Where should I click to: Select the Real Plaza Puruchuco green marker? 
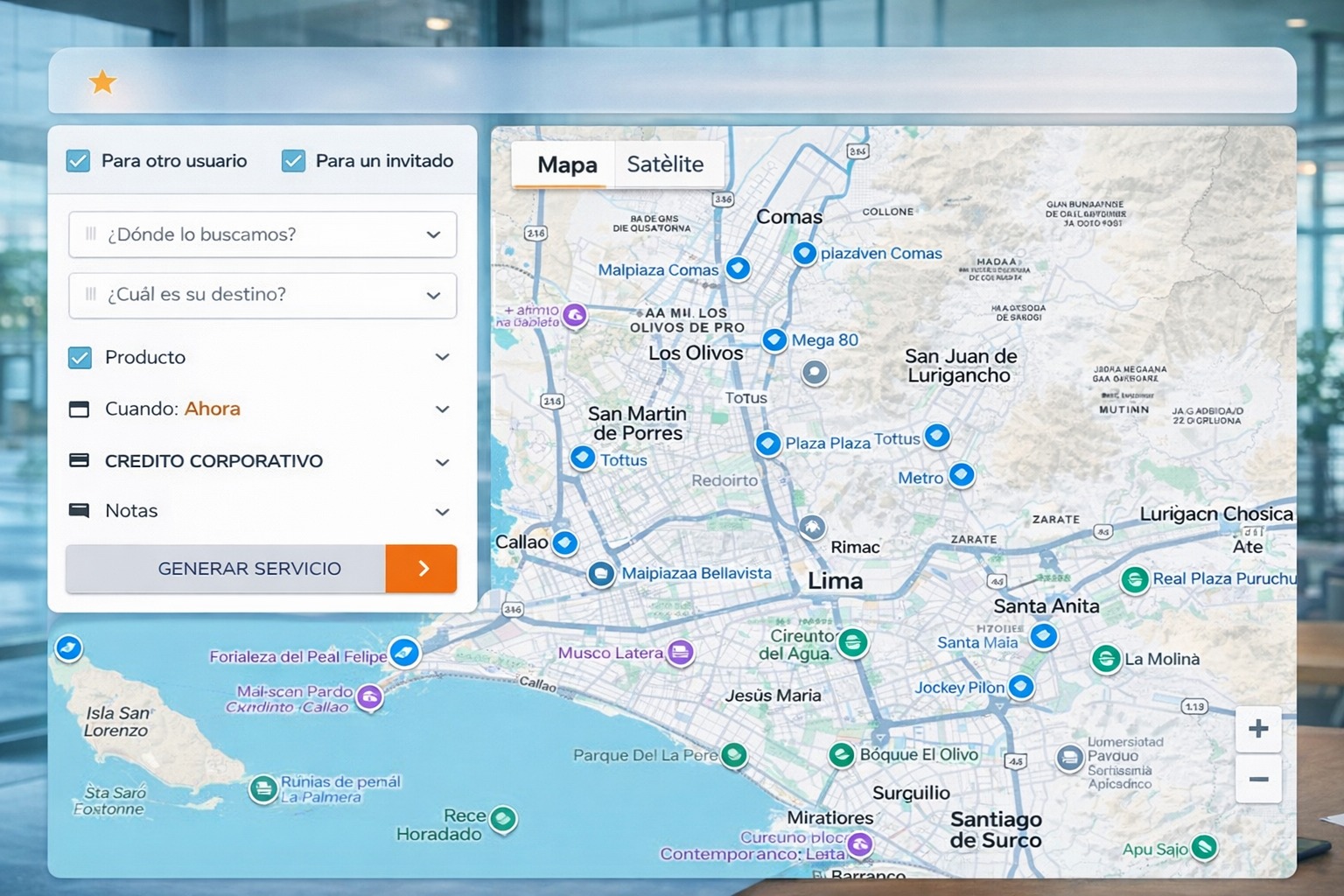pos(1135,579)
